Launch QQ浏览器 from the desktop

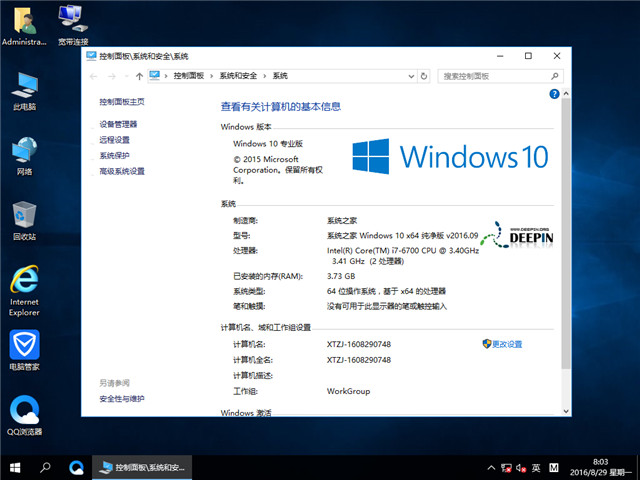point(24,412)
